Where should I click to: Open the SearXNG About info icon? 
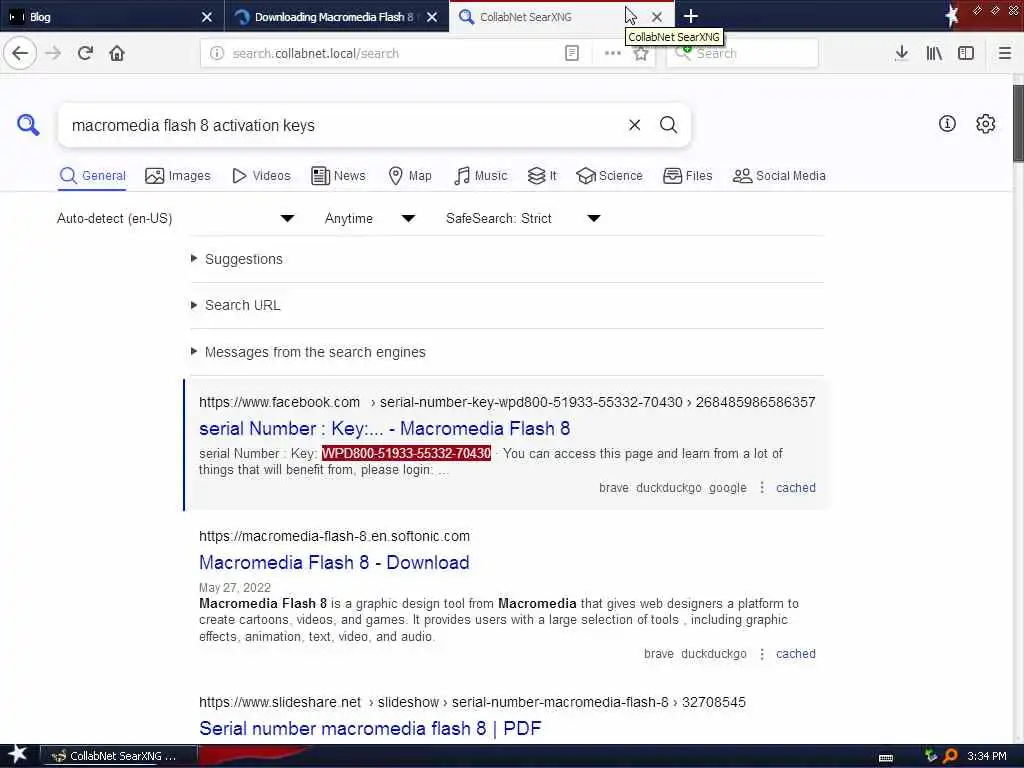point(947,123)
